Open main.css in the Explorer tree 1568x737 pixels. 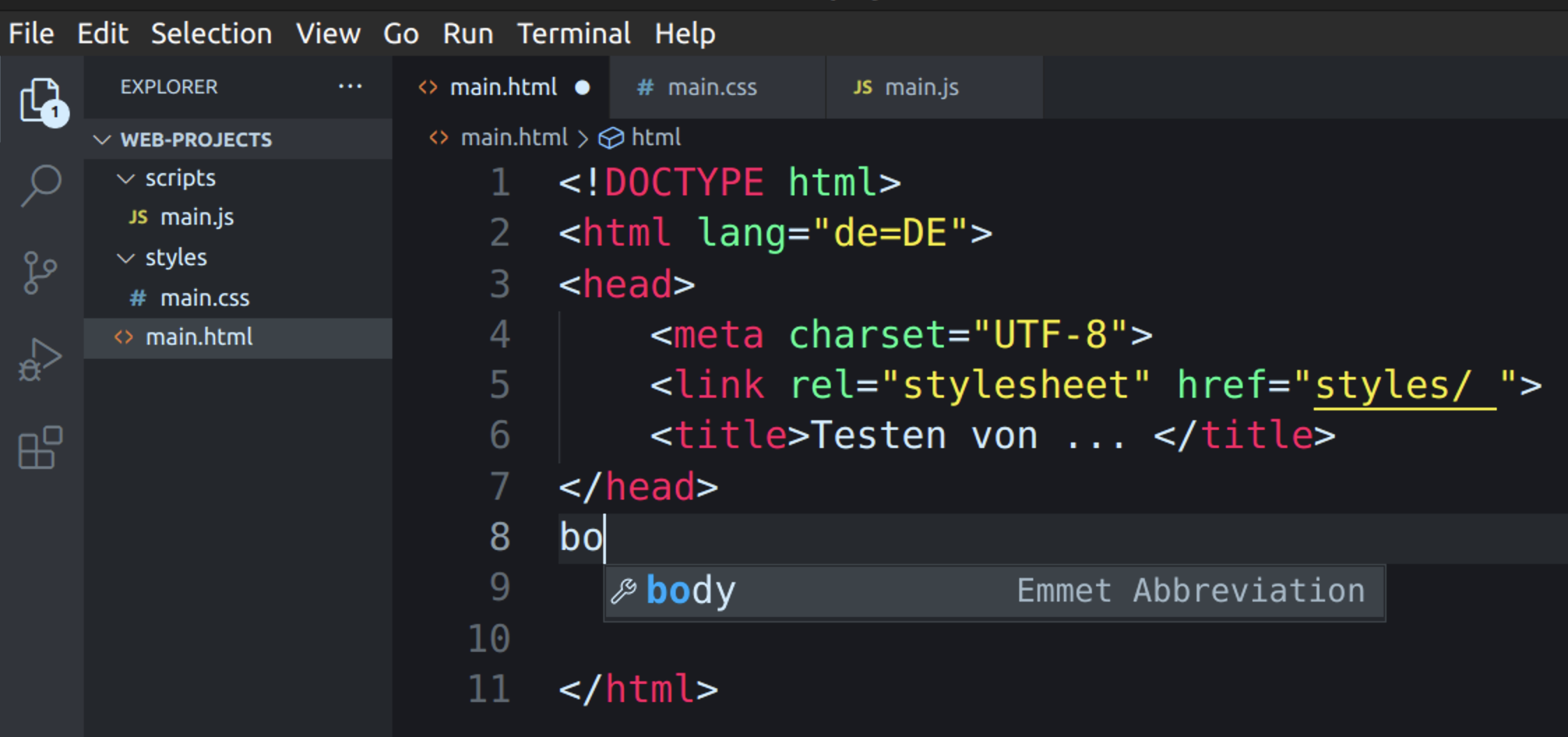click(237, 298)
